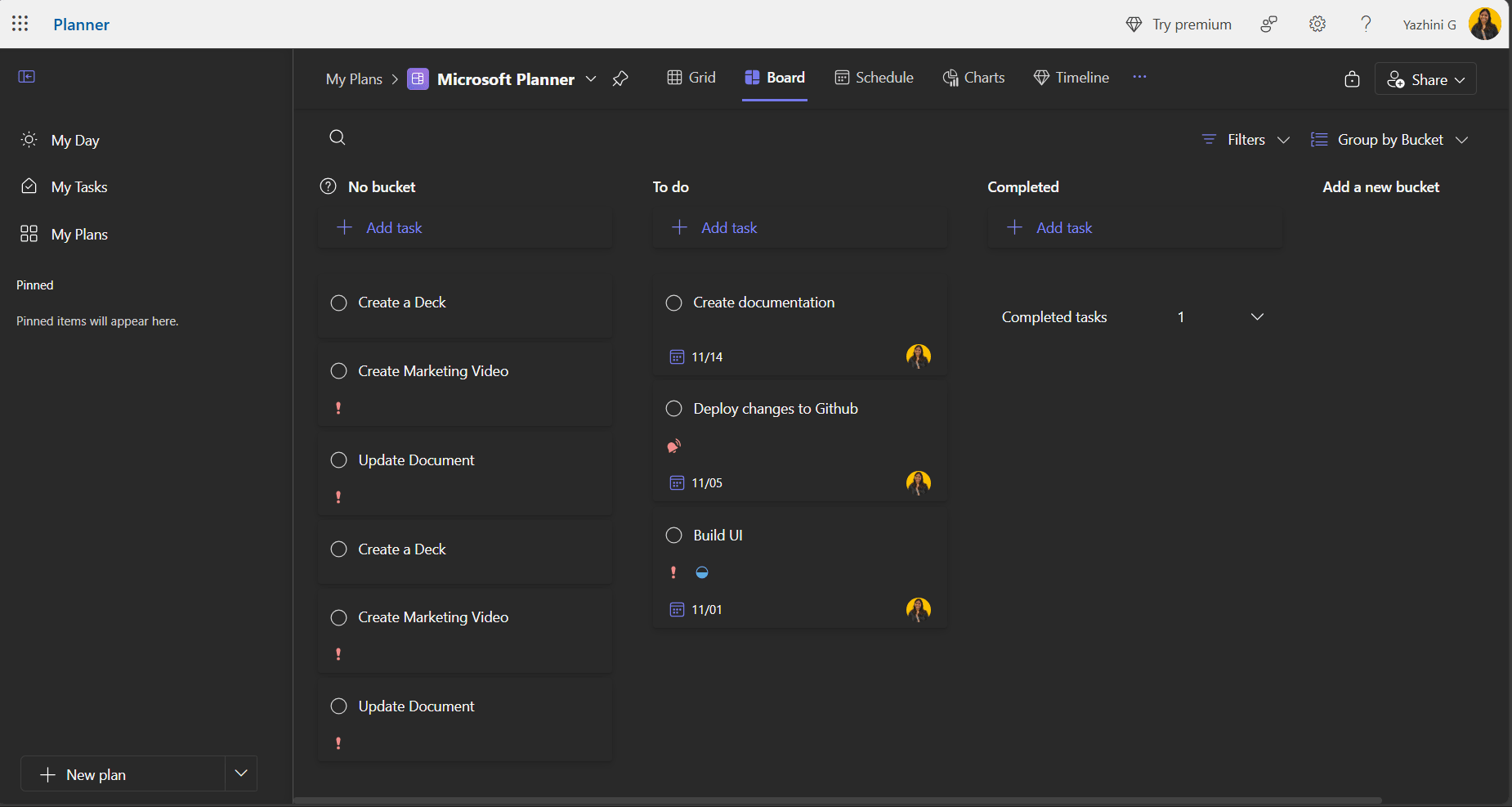The height and width of the screenshot is (807, 1512).
Task: Expand the Completed tasks section
Action: pyautogui.click(x=1257, y=317)
